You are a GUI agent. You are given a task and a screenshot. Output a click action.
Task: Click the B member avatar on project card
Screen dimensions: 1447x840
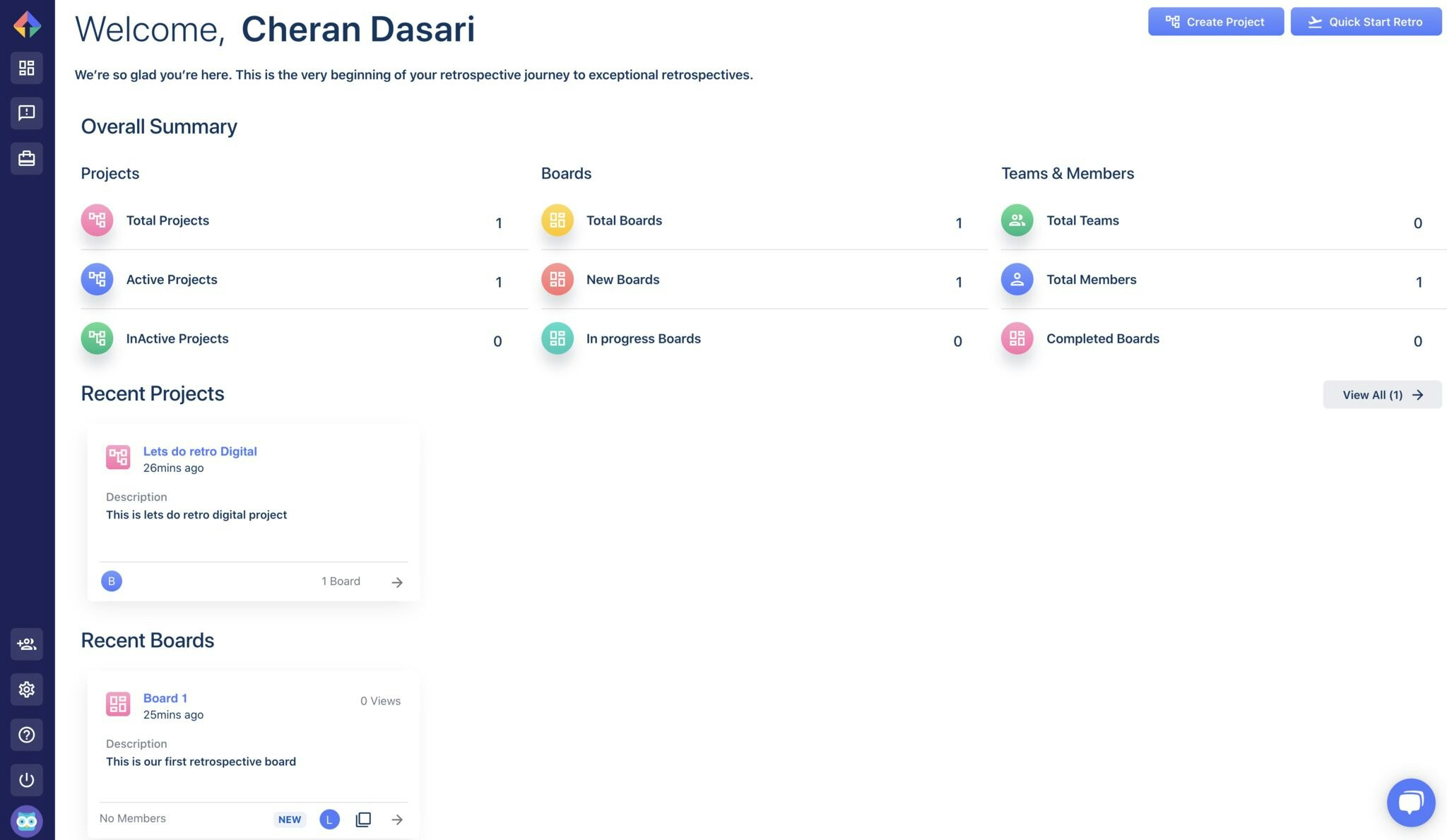[x=112, y=581]
